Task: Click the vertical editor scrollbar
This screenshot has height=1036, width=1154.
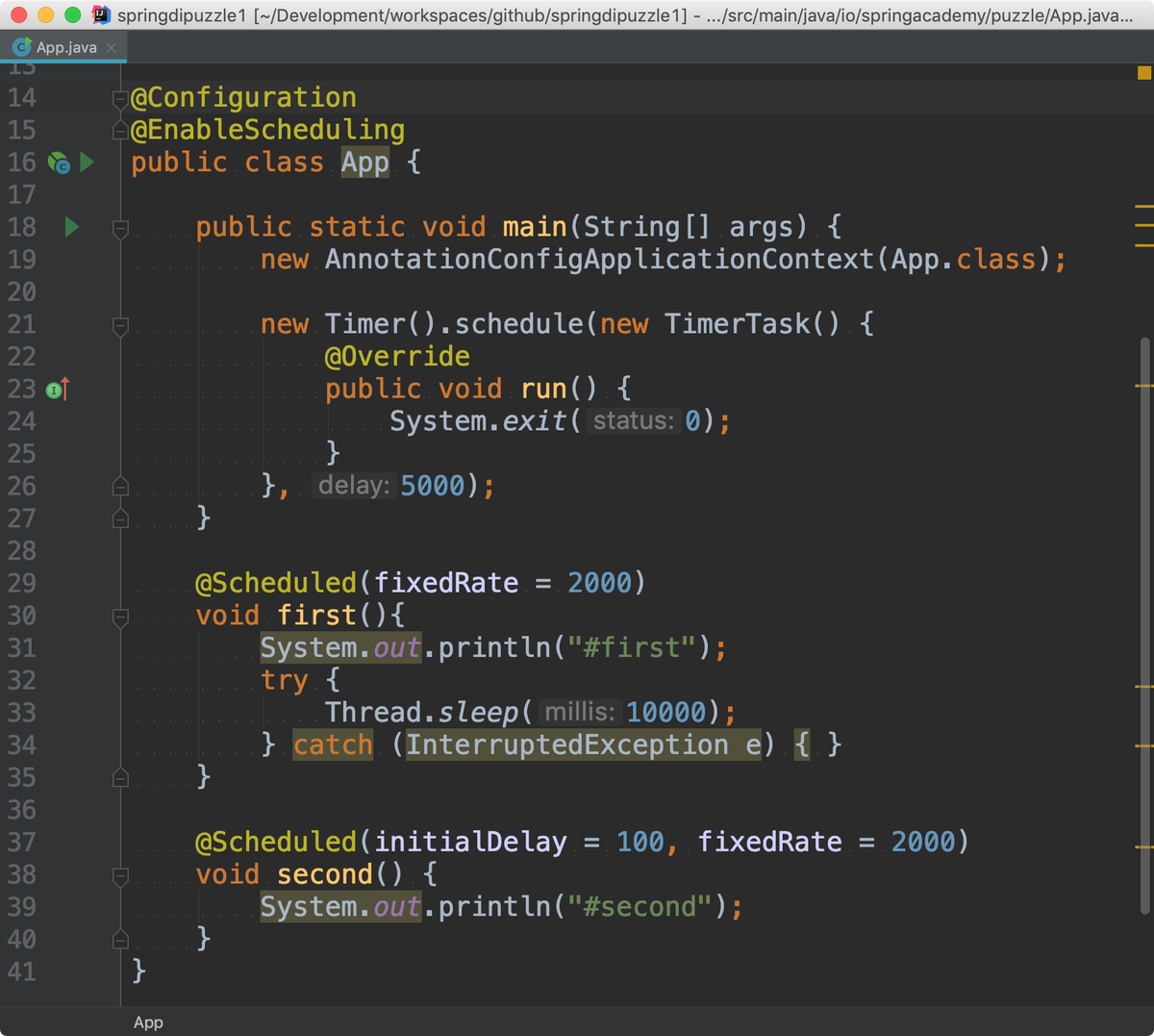Action: (x=1144, y=625)
